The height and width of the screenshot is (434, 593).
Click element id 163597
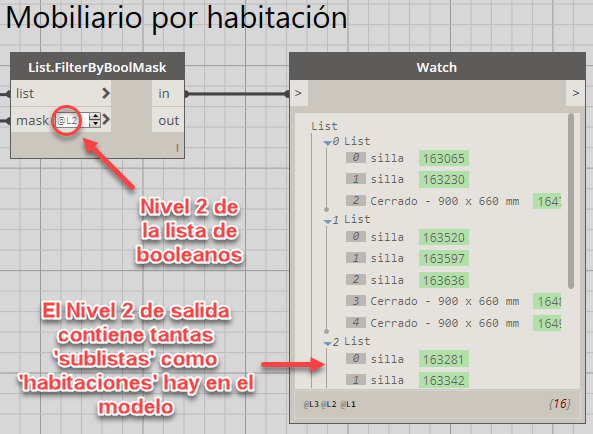click(x=444, y=259)
